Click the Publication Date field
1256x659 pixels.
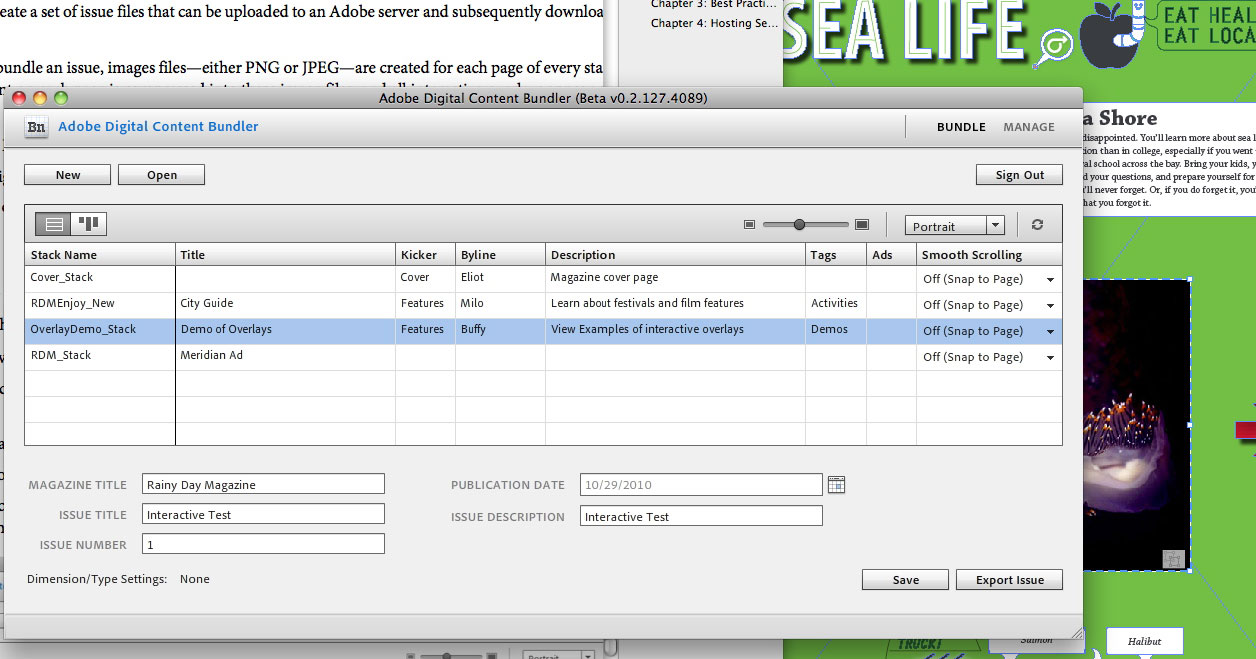pyautogui.click(x=701, y=484)
